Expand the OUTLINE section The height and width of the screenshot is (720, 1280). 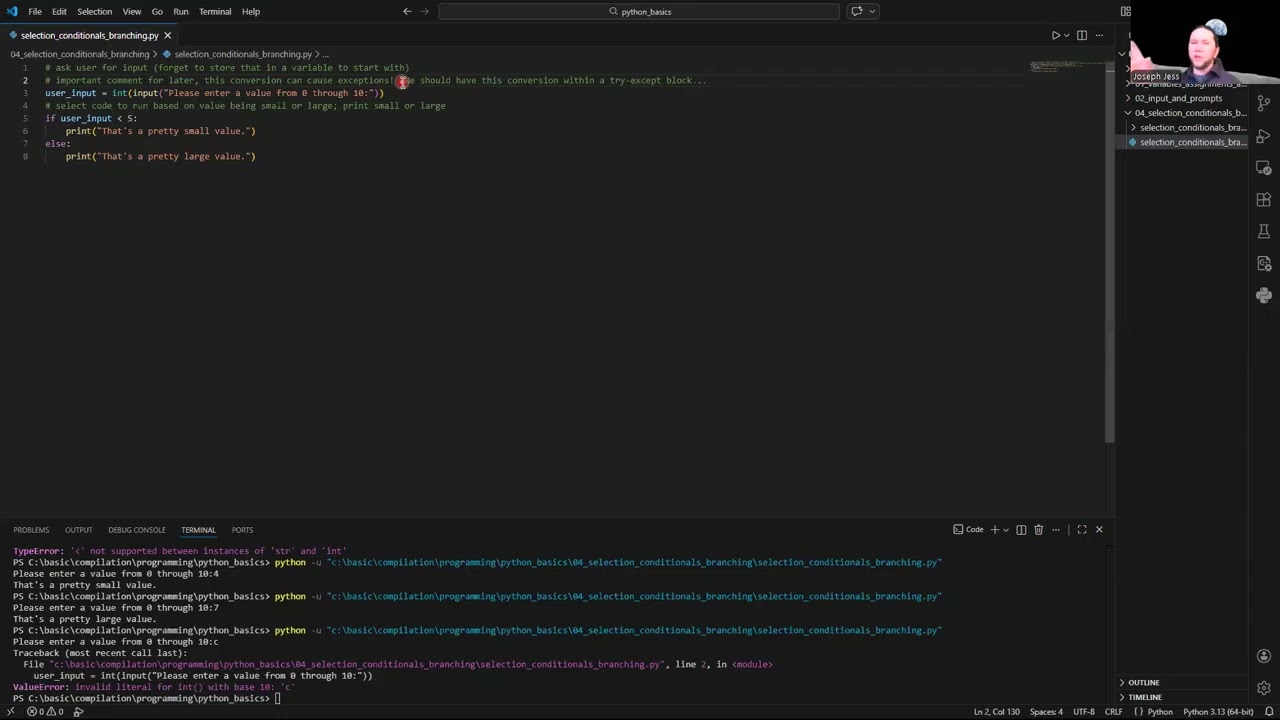pos(1143,683)
